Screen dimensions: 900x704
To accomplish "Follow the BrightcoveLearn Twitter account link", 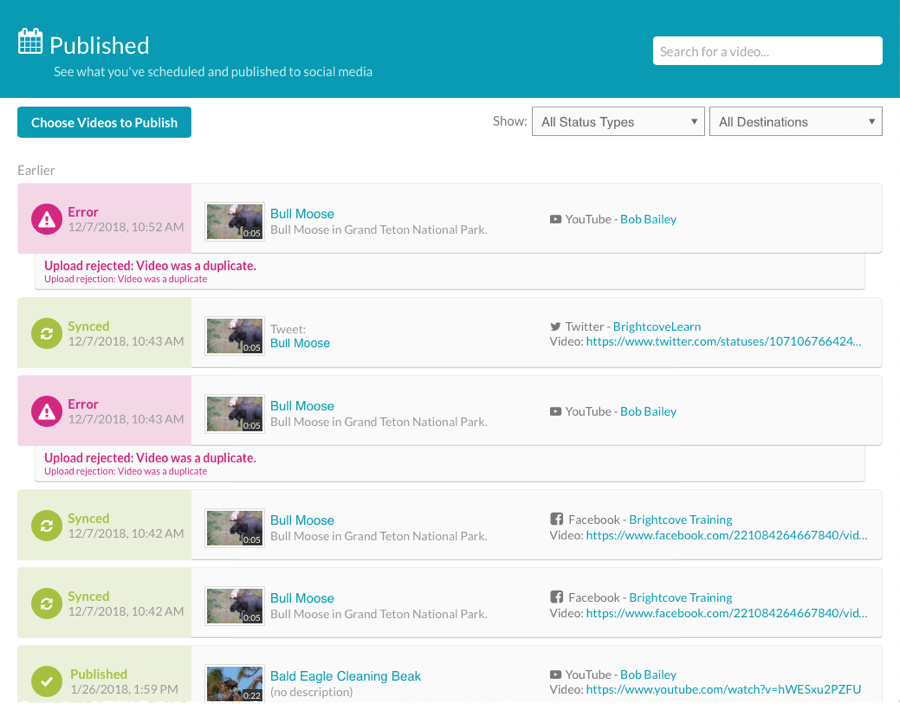I will (656, 326).
